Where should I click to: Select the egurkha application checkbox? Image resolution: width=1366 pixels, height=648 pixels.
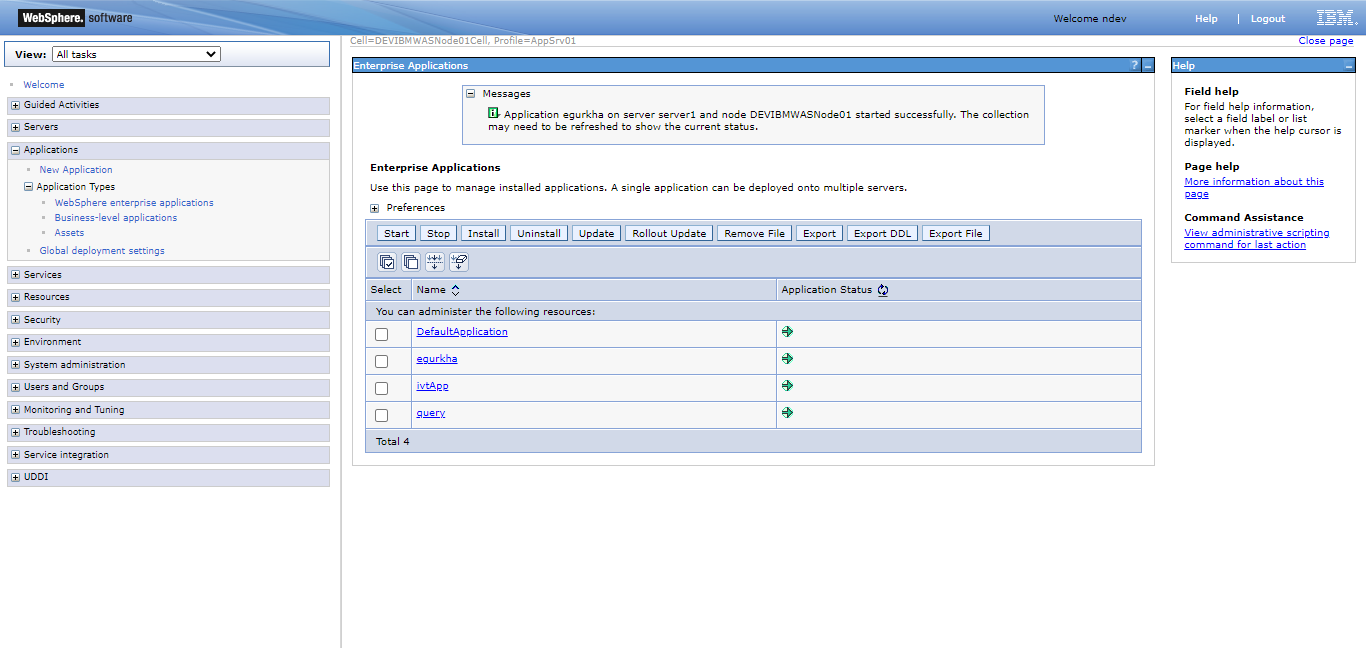pos(381,361)
